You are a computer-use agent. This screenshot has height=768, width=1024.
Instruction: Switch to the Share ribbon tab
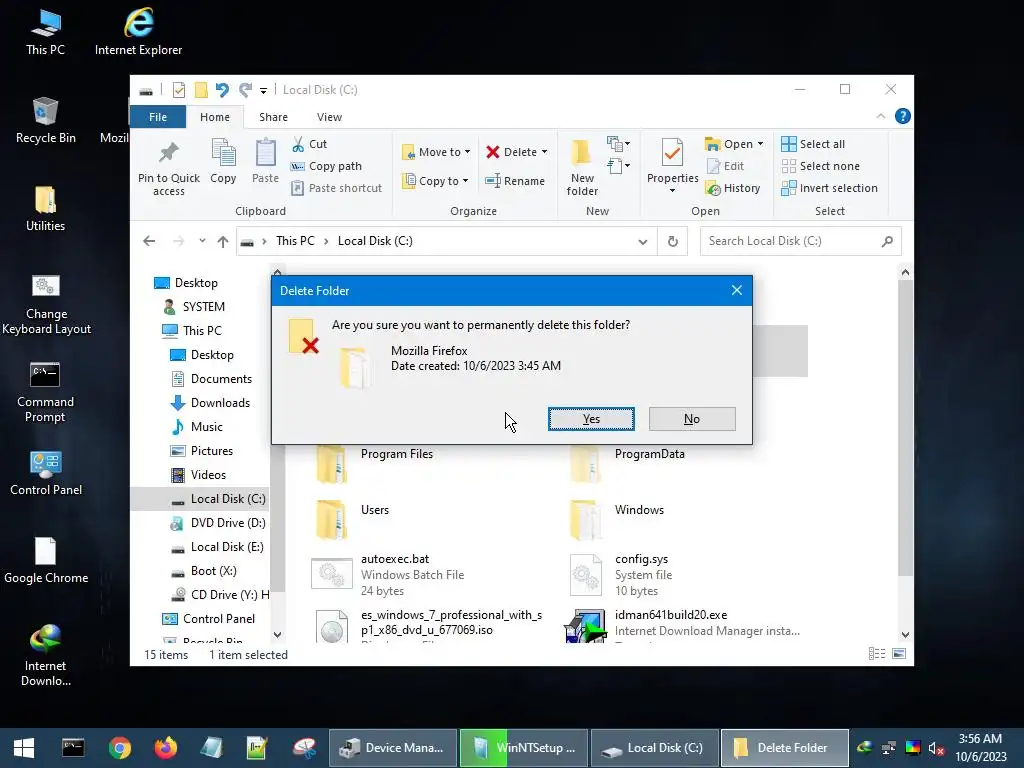(x=273, y=117)
